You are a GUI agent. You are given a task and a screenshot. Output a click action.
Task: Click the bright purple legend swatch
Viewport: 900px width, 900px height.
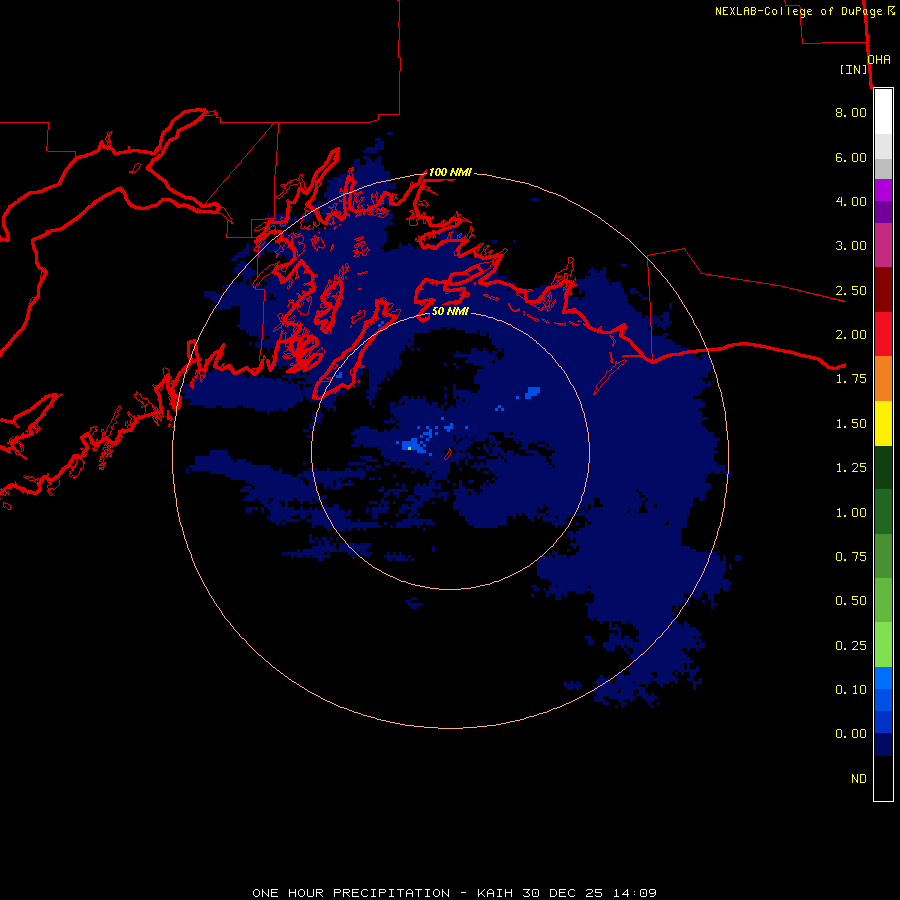(x=883, y=190)
